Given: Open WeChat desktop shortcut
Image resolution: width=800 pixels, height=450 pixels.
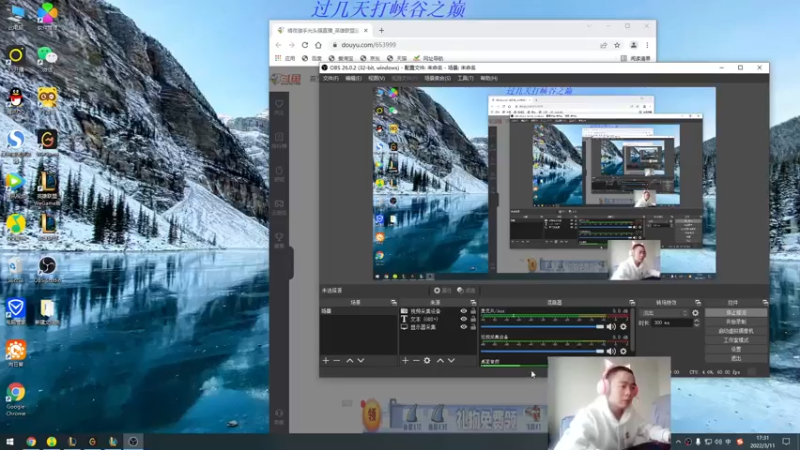Looking at the screenshot, I should tap(47, 59).
